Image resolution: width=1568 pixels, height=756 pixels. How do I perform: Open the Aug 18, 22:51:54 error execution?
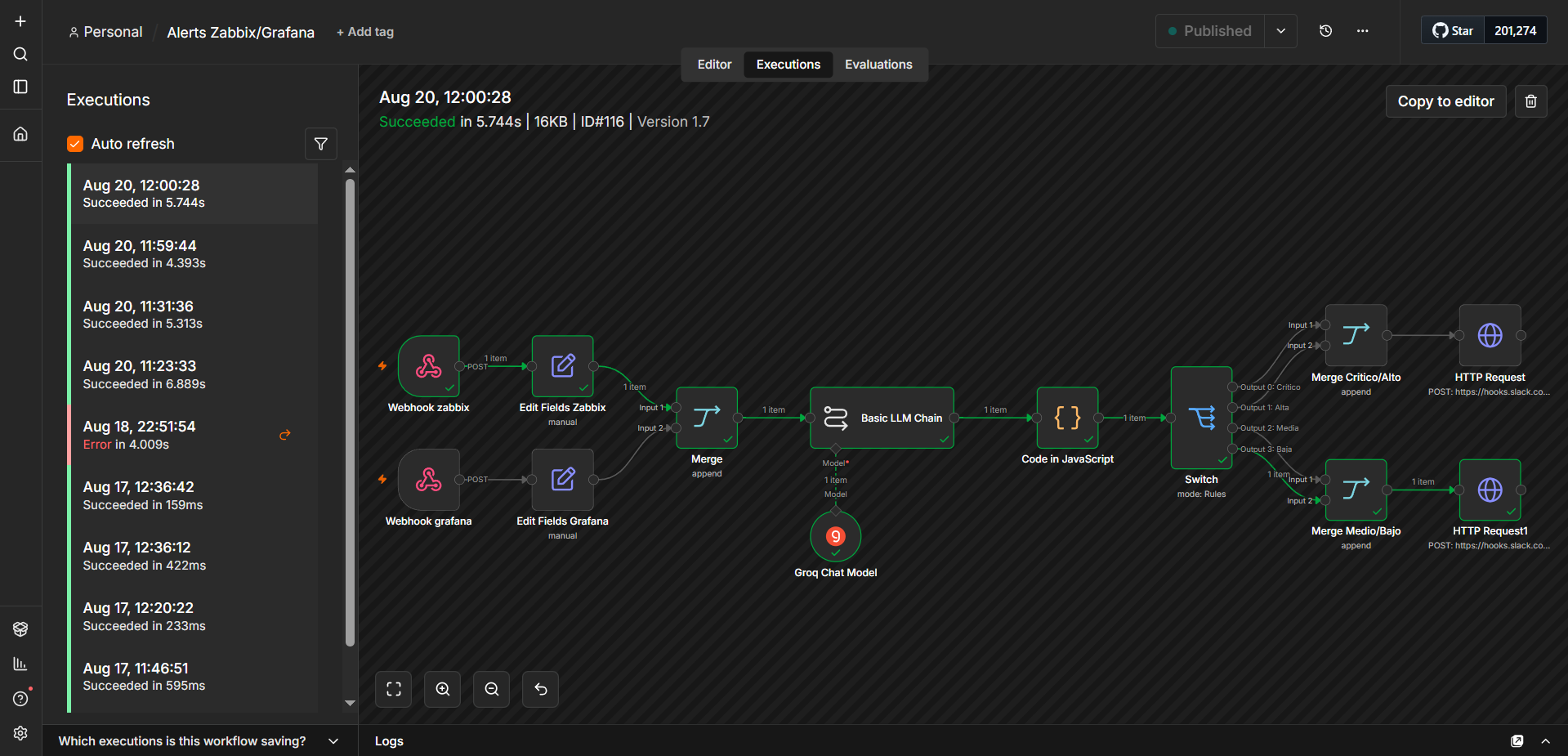(193, 435)
